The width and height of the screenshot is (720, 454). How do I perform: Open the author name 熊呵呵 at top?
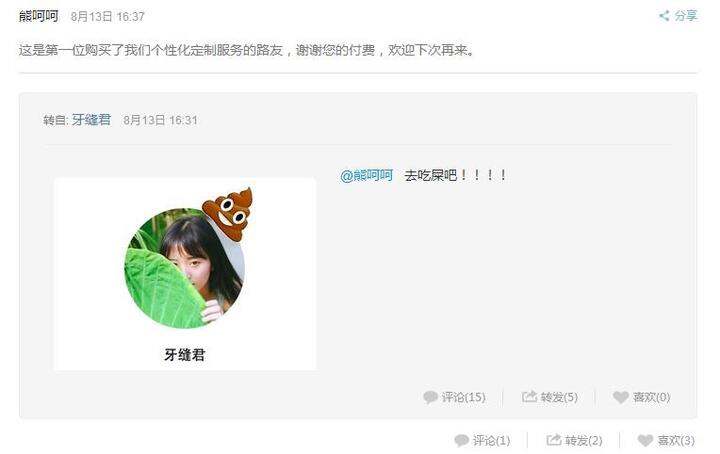(39, 16)
